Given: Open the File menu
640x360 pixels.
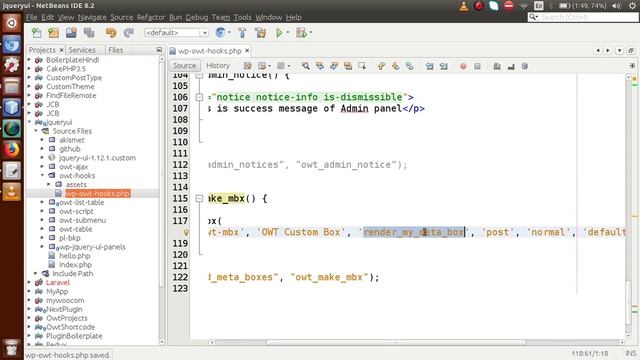Looking at the screenshot, I should click(31, 17).
